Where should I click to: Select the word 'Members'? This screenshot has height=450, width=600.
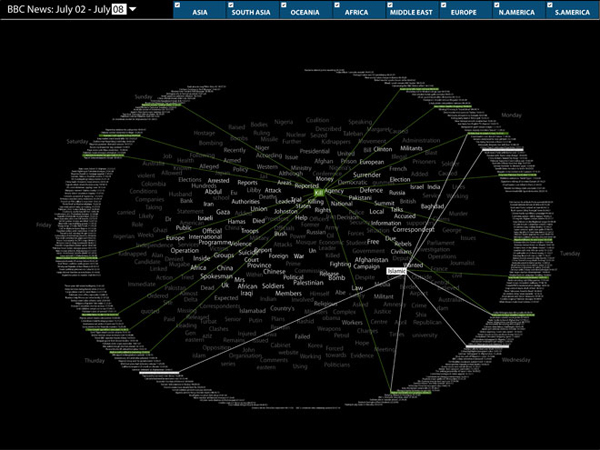coord(289,293)
